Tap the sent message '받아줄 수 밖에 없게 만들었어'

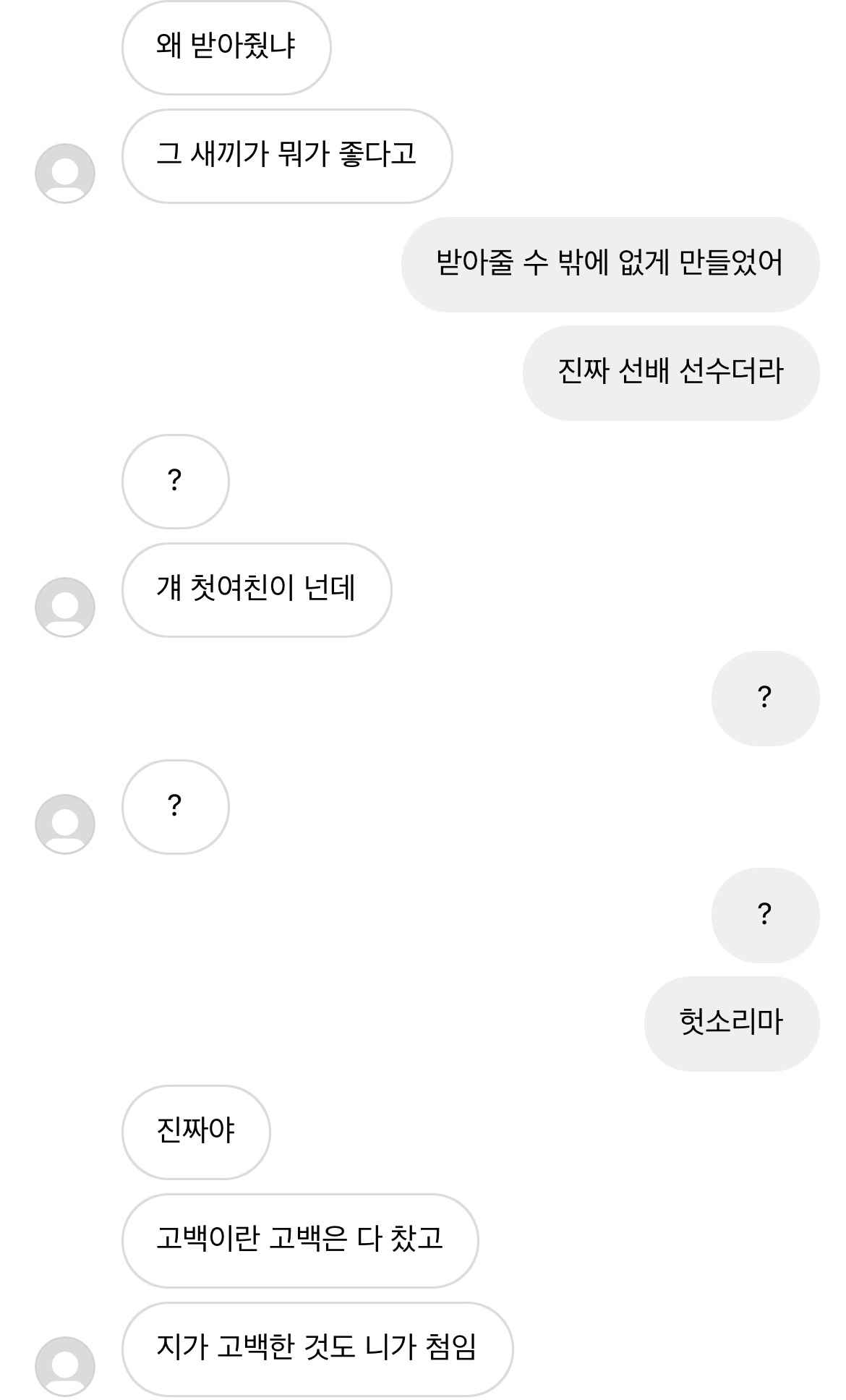point(610,264)
